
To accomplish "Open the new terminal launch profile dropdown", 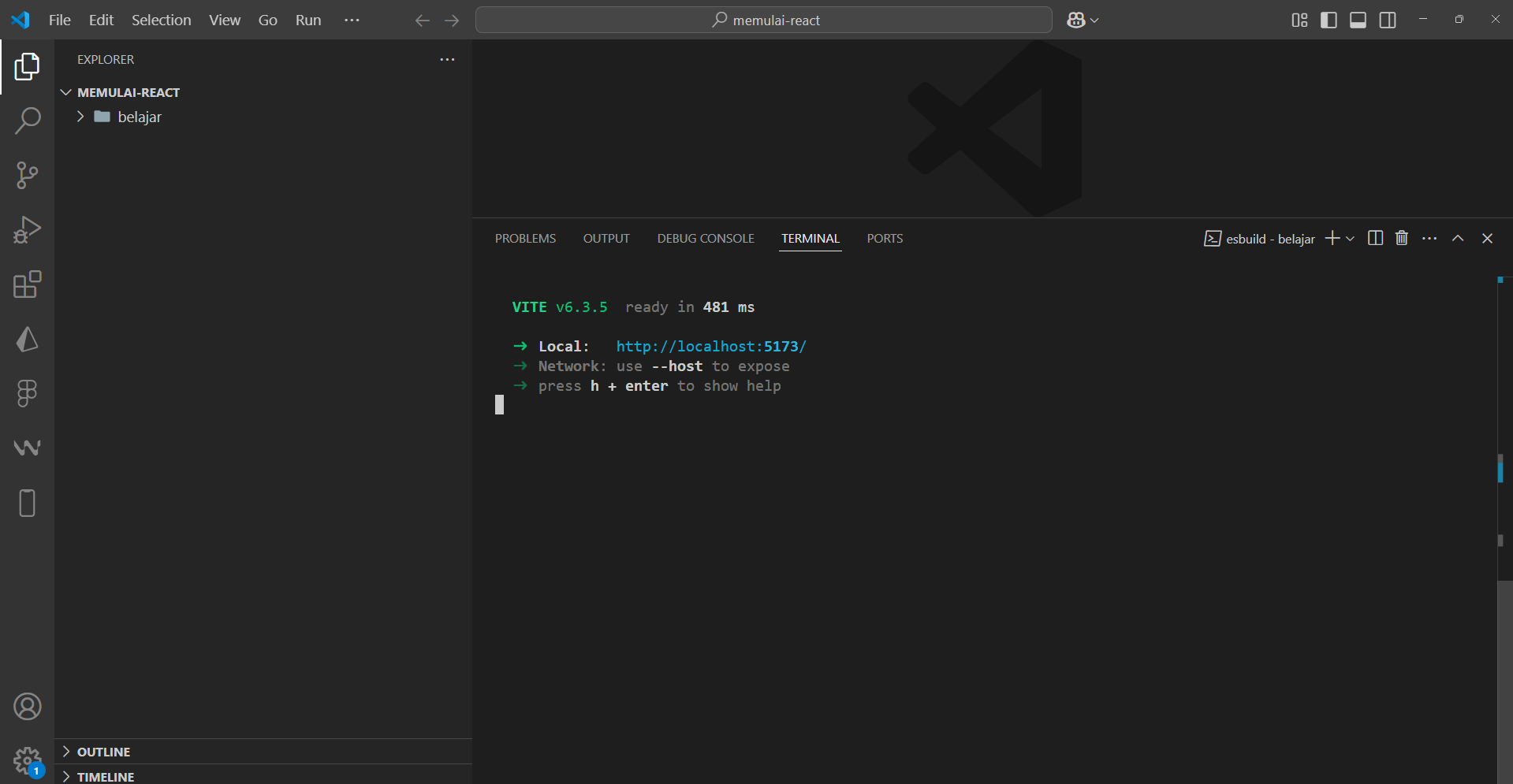I will [x=1350, y=239].
